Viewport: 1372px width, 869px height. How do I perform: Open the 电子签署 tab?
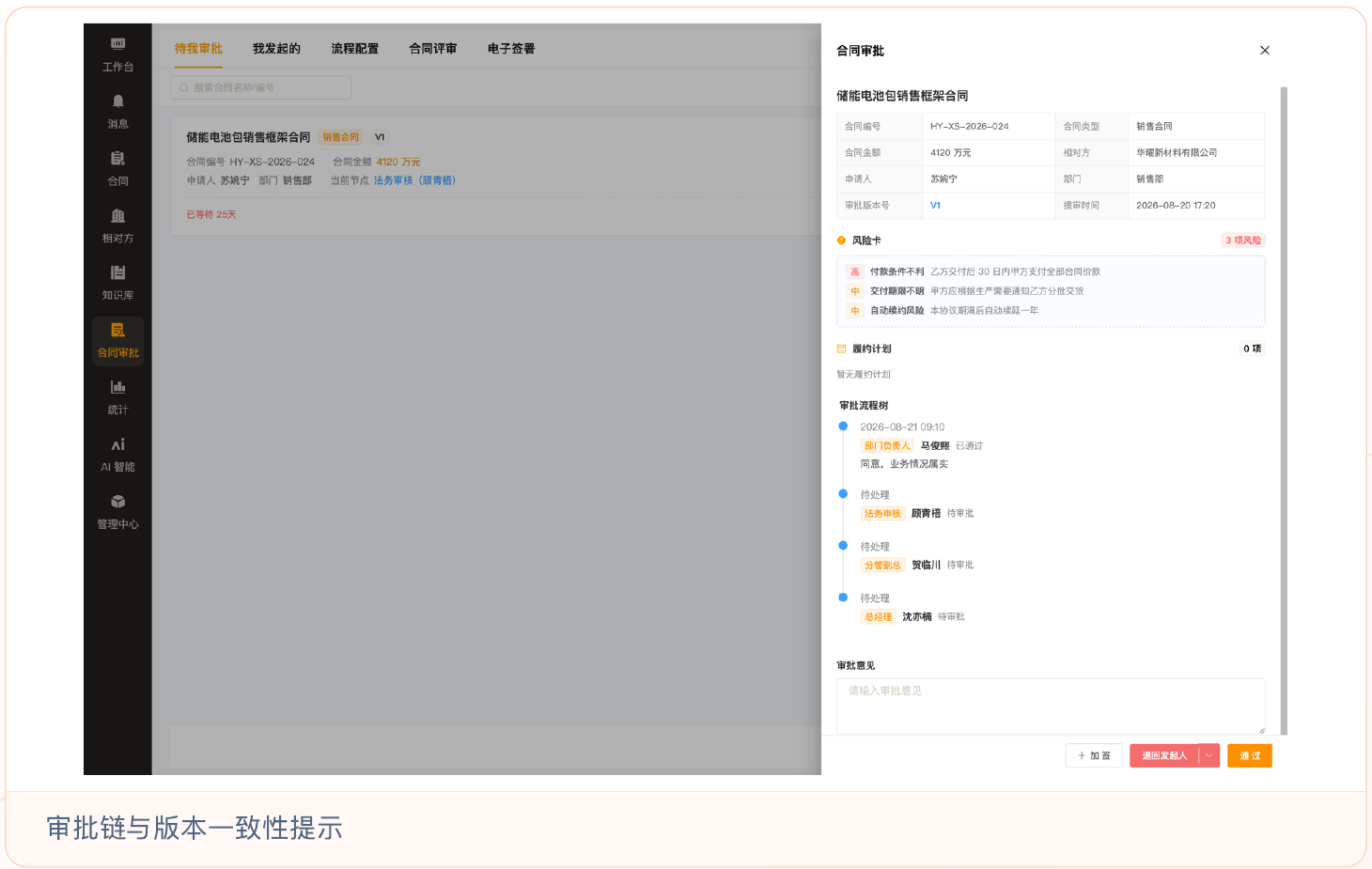511,49
